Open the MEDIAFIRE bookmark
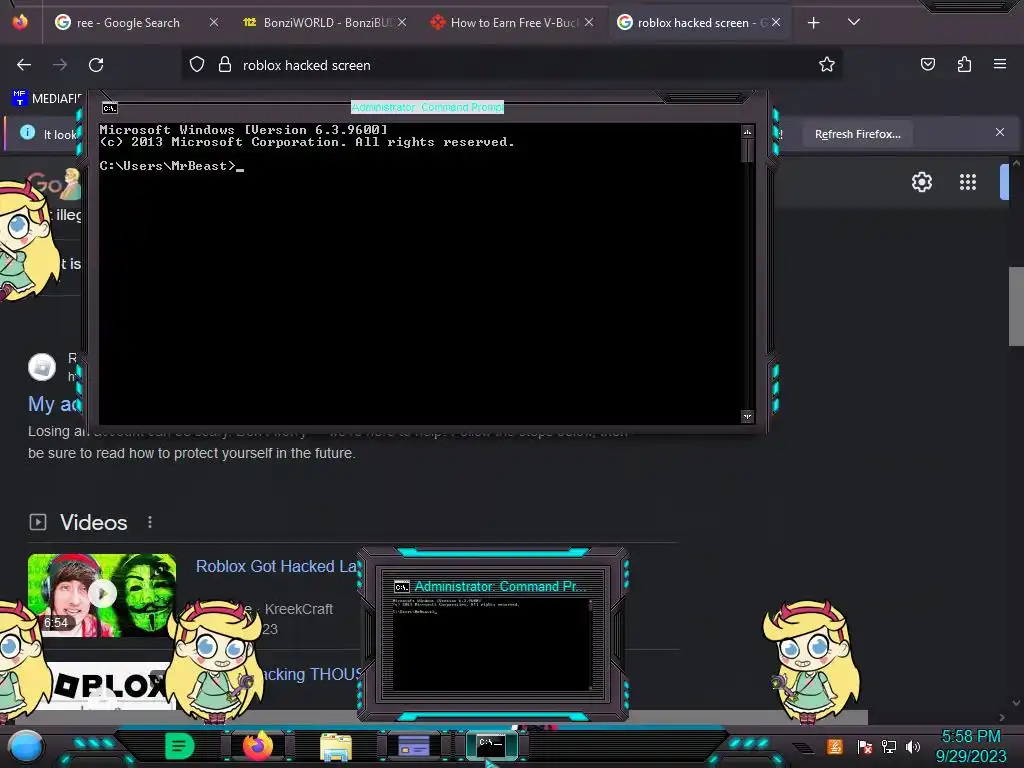The image size is (1024, 768). [x=47, y=99]
